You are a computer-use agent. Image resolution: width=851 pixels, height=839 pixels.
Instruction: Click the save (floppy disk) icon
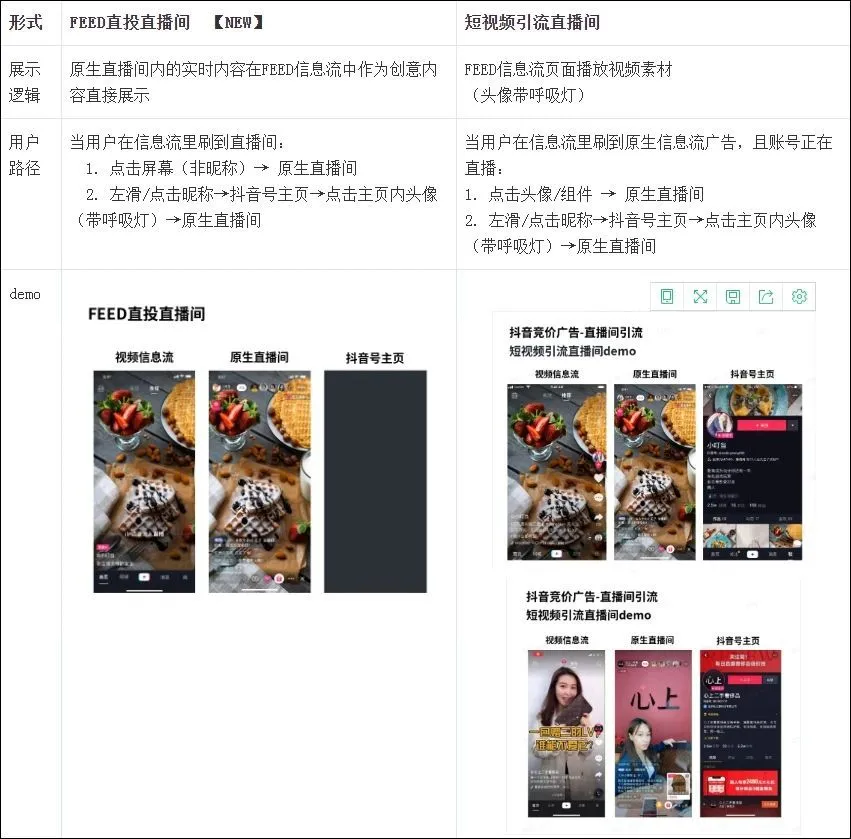point(733,296)
